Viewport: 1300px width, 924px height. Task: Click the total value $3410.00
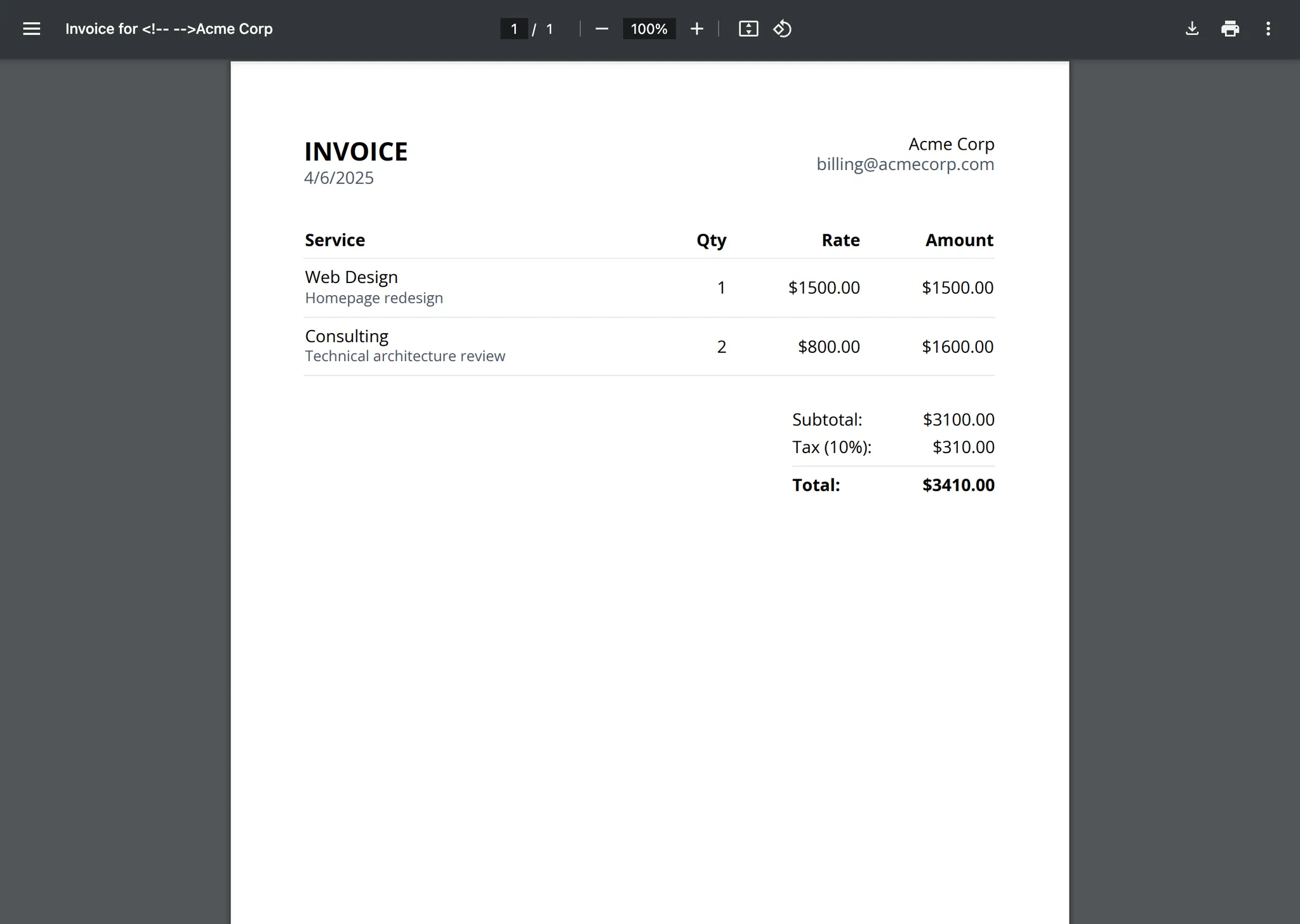(958, 485)
